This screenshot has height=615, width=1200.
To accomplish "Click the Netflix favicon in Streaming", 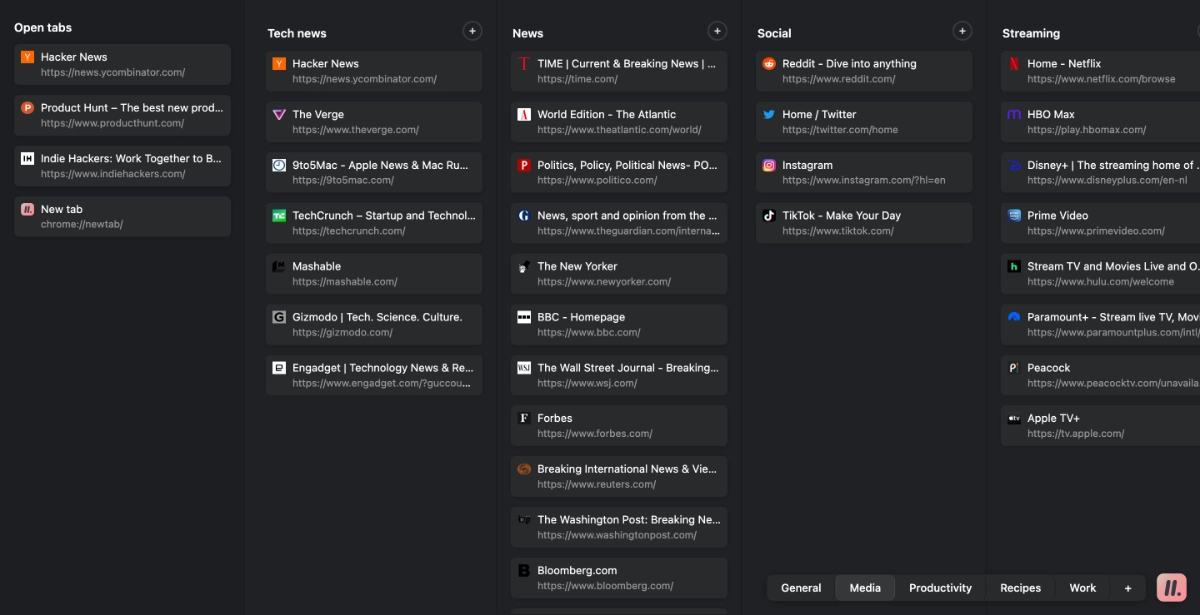I will (x=1014, y=64).
